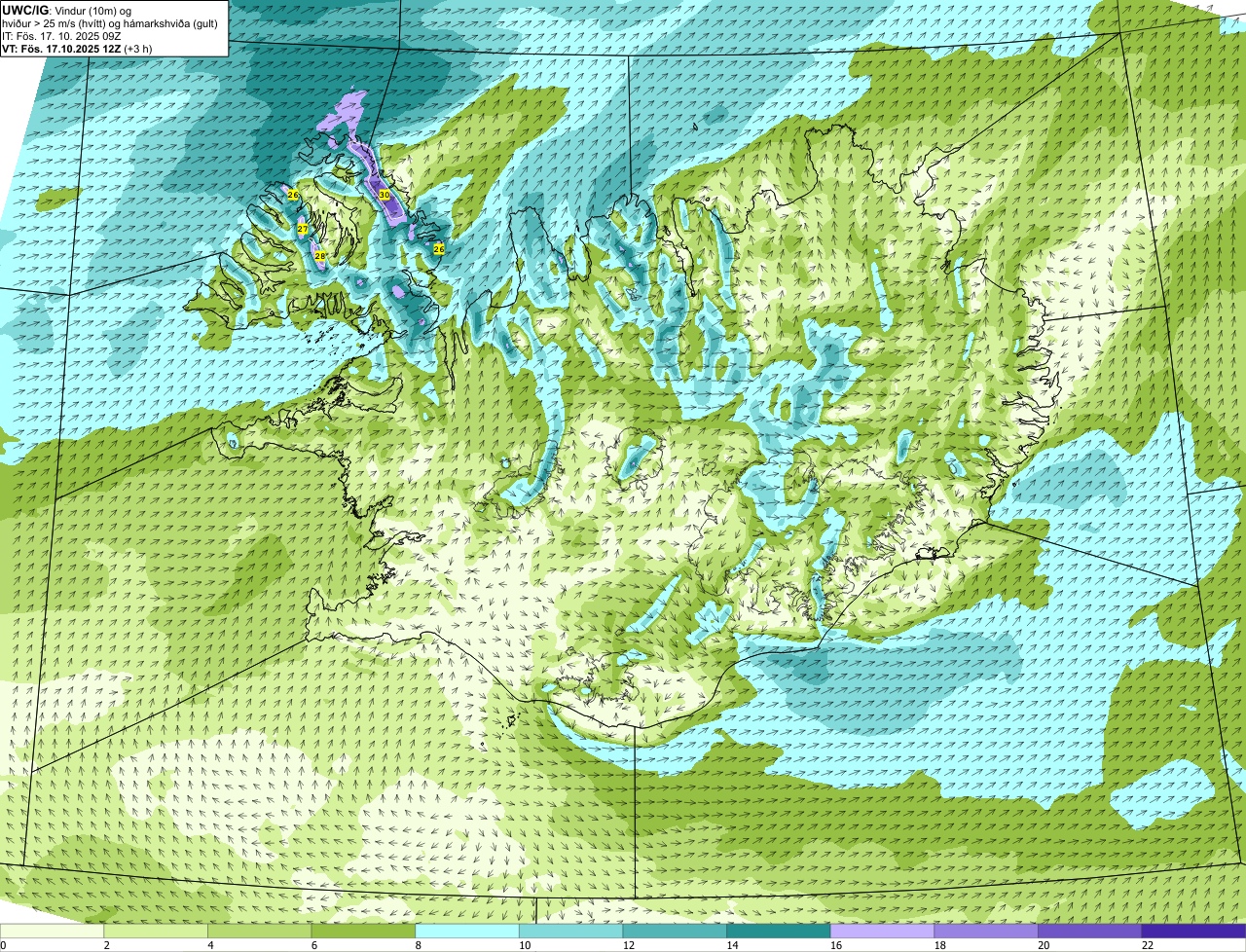This screenshot has width=1246, height=952.
Task: Click the legend scale value 6
Action: 313,945
